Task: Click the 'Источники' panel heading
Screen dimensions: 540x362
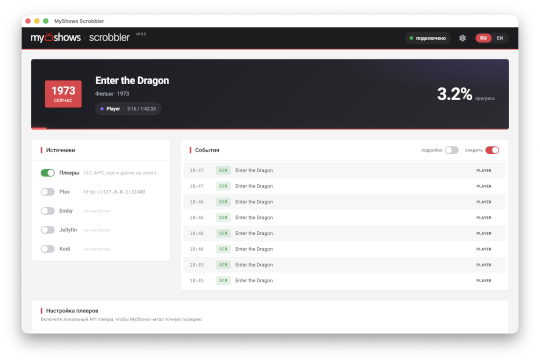Action: tap(61, 150)
